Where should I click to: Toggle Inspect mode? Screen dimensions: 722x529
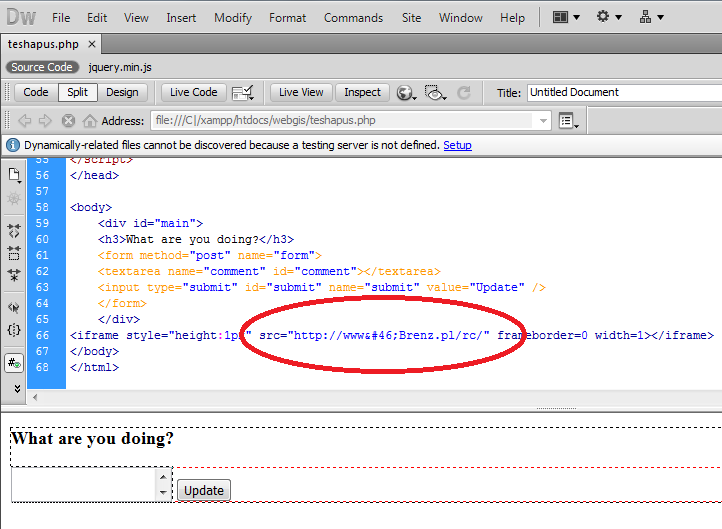click(x=362, y=93)
